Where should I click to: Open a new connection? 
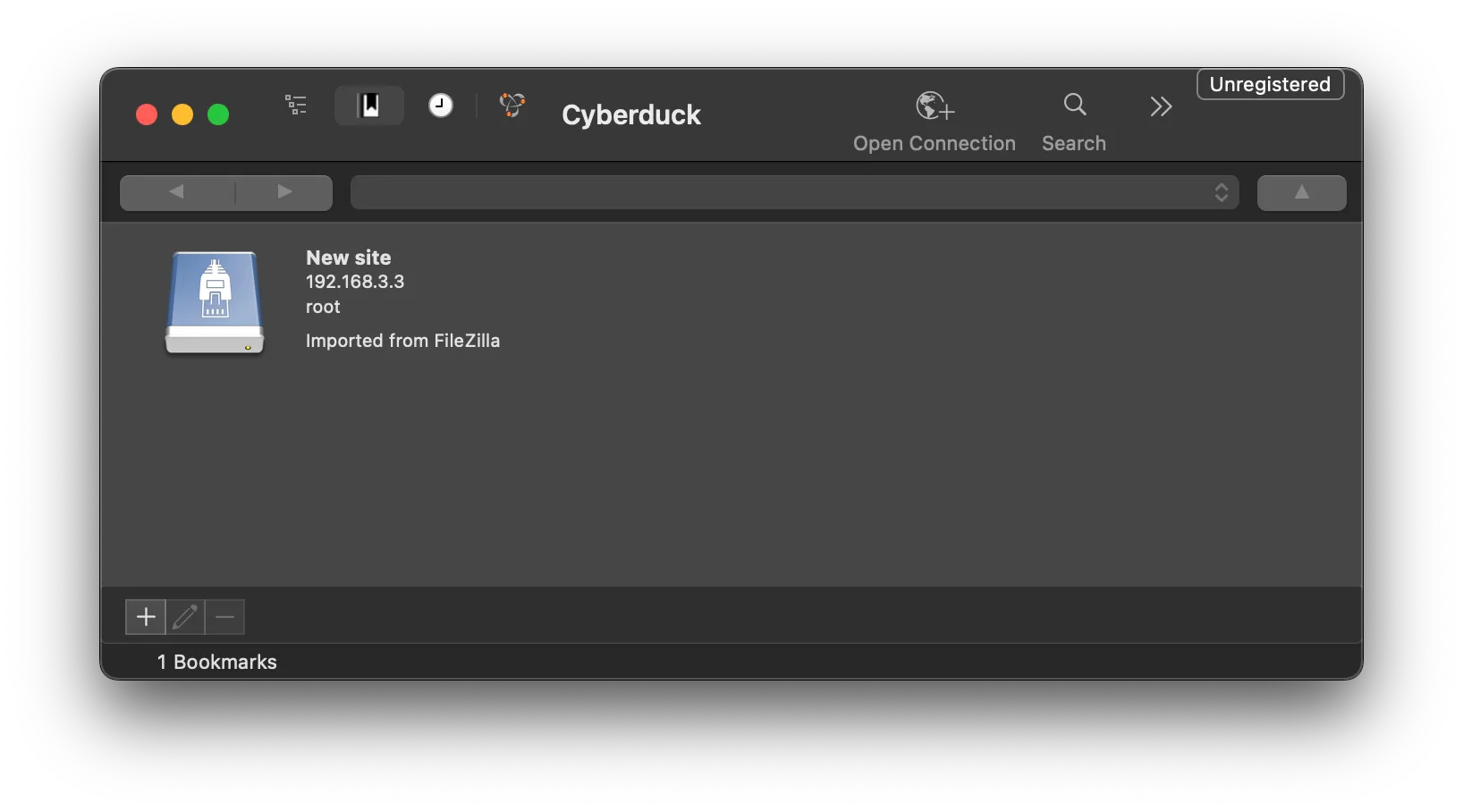(934, 116)
